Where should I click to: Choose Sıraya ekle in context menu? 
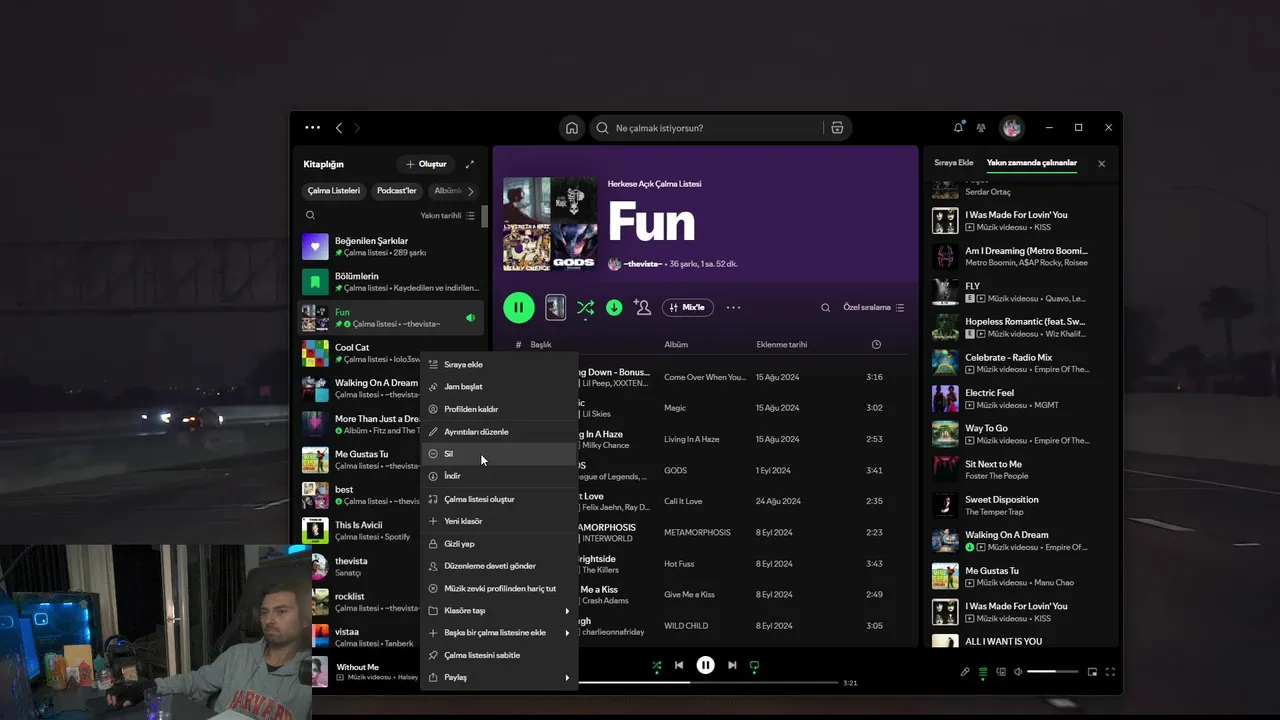click(x=499, y=365)
